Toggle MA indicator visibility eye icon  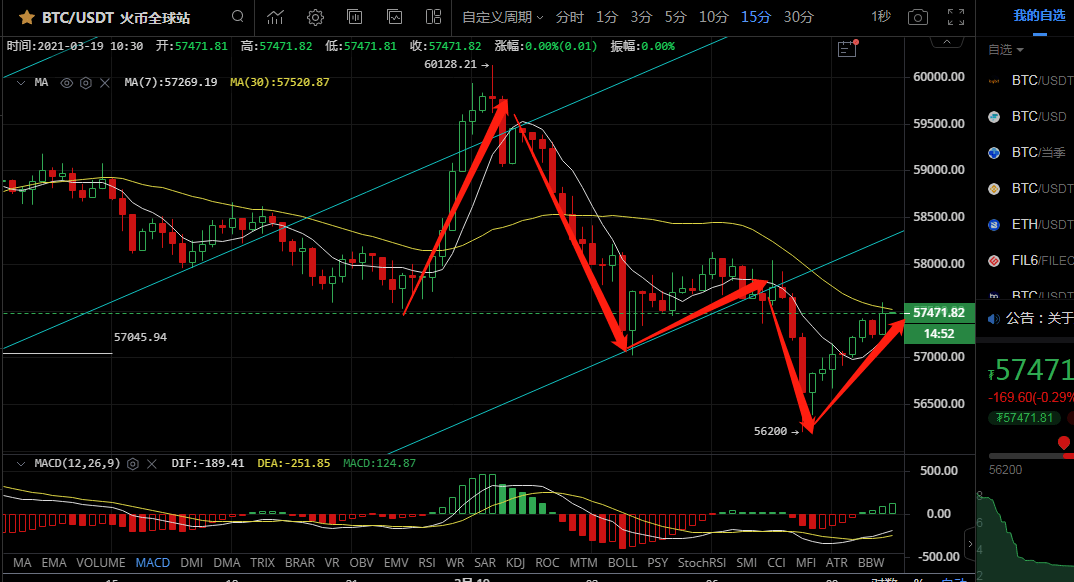point(66,83)
